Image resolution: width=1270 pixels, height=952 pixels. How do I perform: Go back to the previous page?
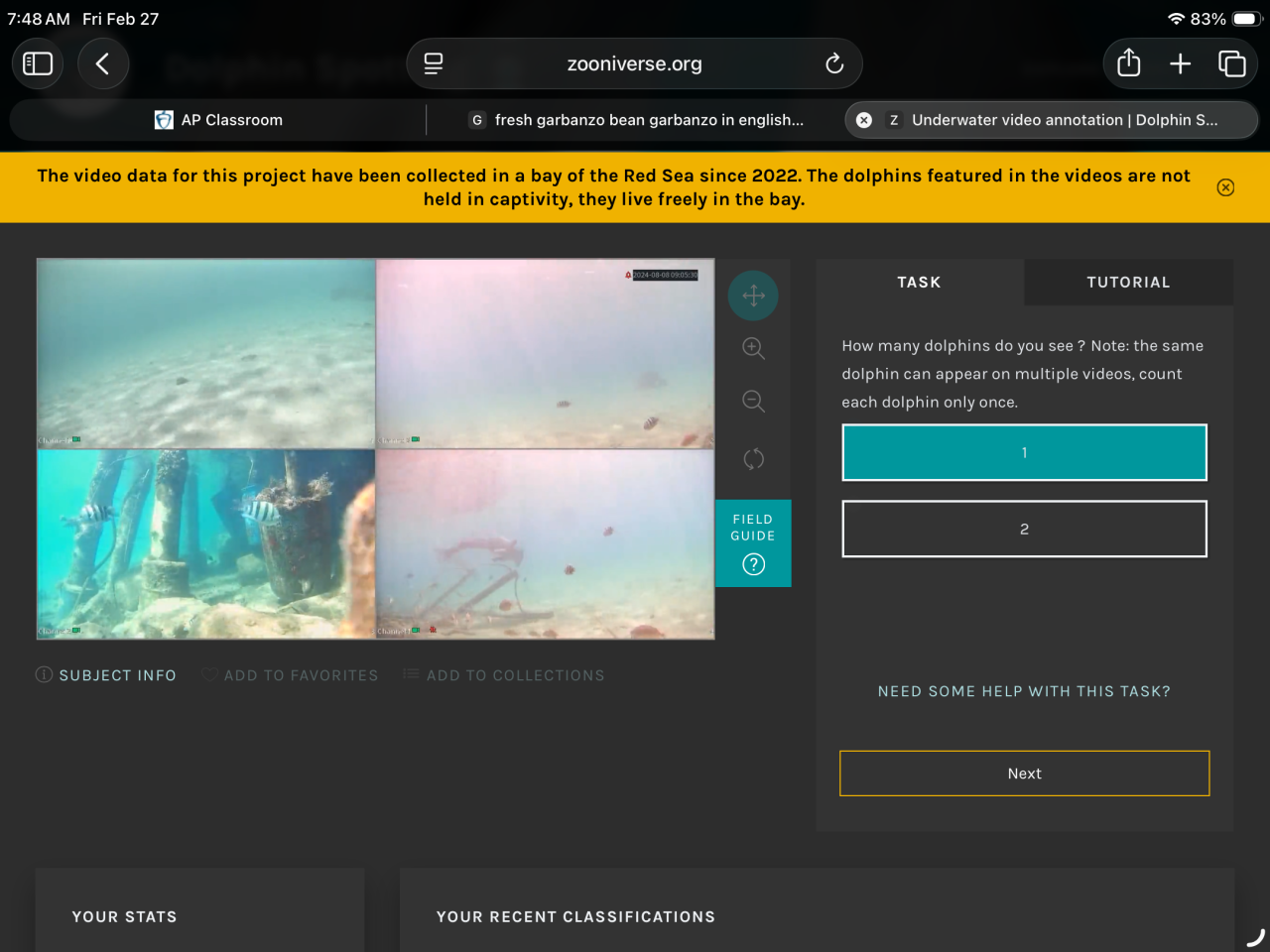tap(103, 63)
